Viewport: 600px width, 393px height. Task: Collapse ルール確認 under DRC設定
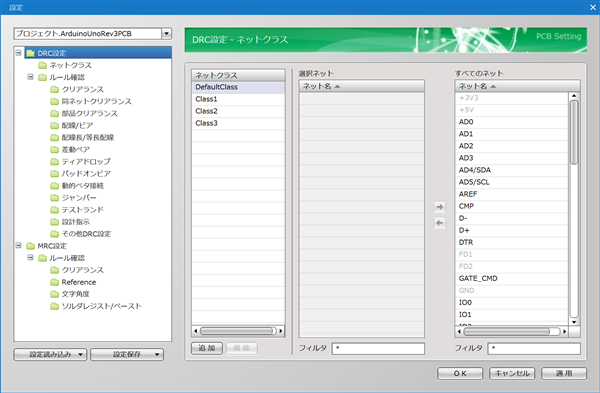pyautogui.click(x=30, y=77)
